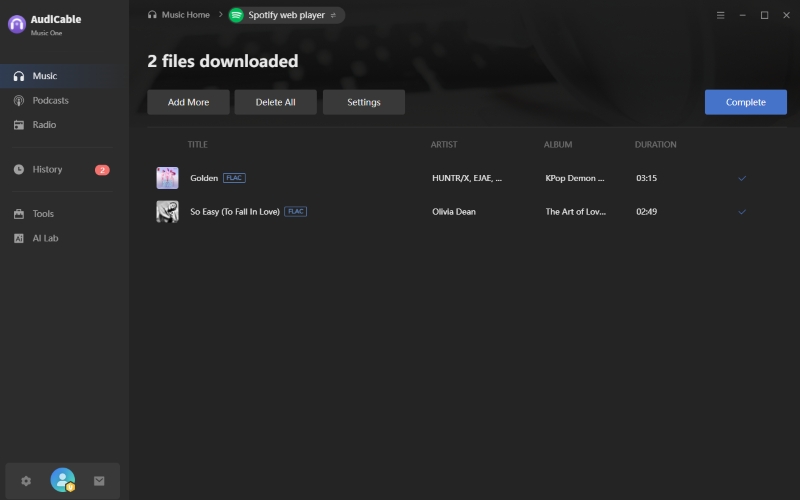
Task: Click the Tools toolbox icon
Action: [19, 214]
